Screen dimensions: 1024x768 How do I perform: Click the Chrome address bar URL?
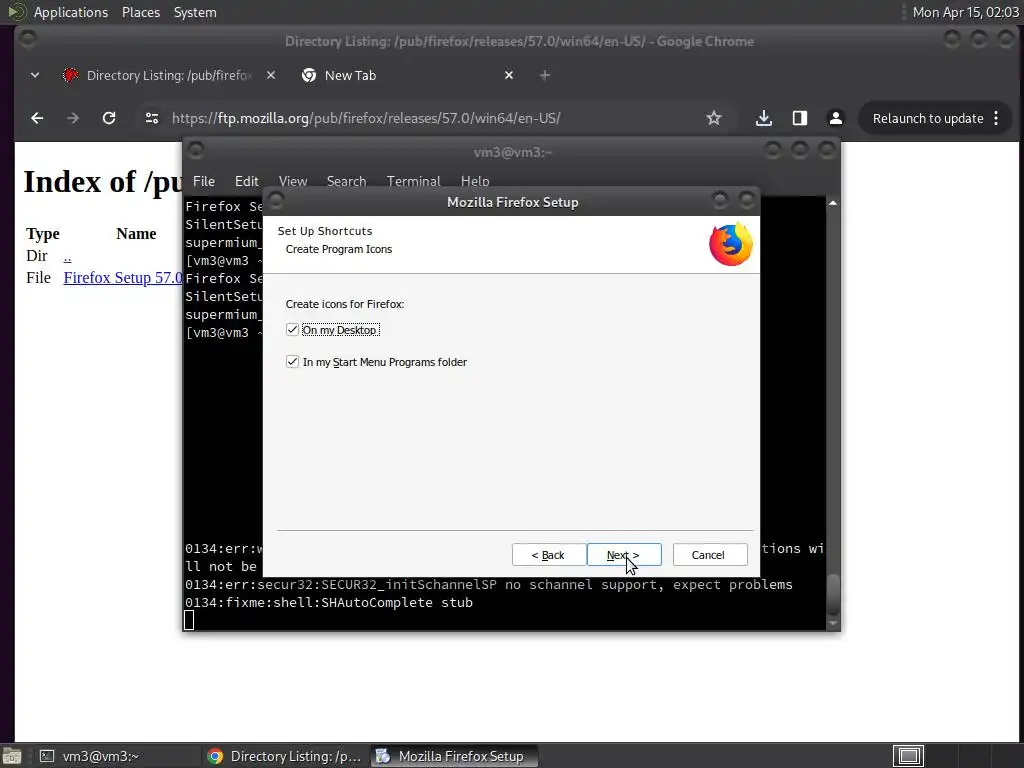[366, 118]
